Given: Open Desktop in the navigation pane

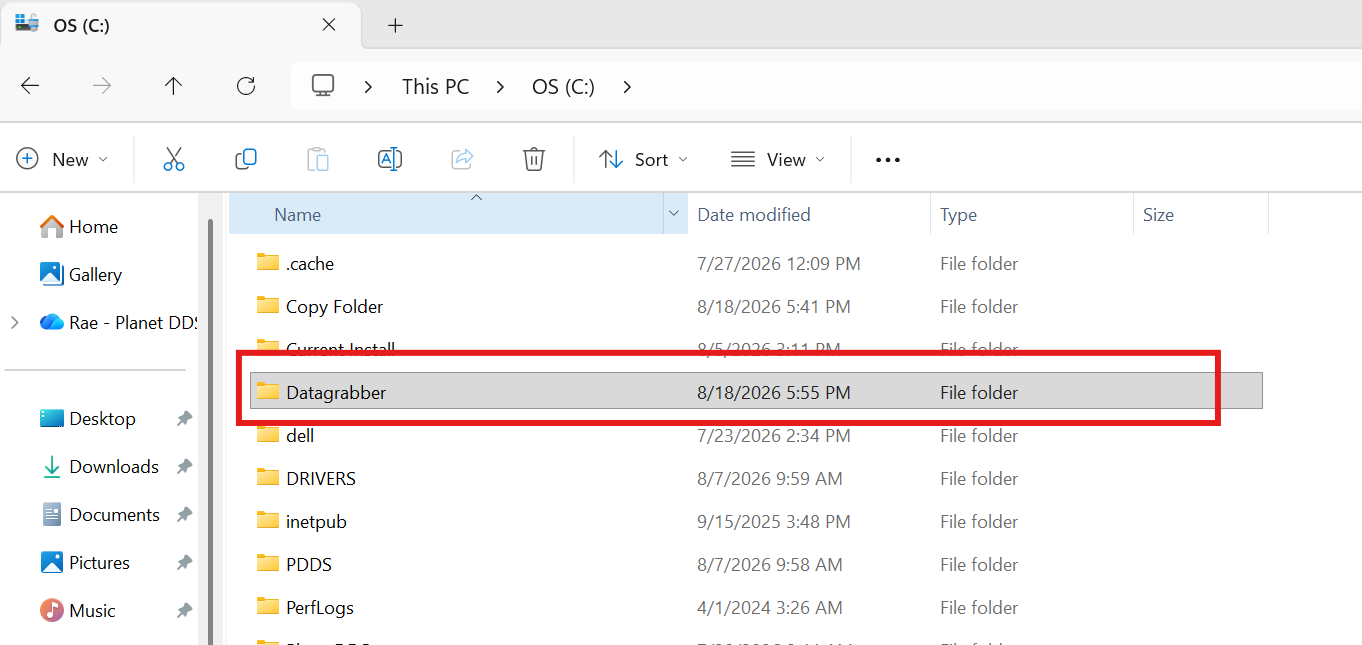Looking at the screenshot, I should tap(88, 419).
